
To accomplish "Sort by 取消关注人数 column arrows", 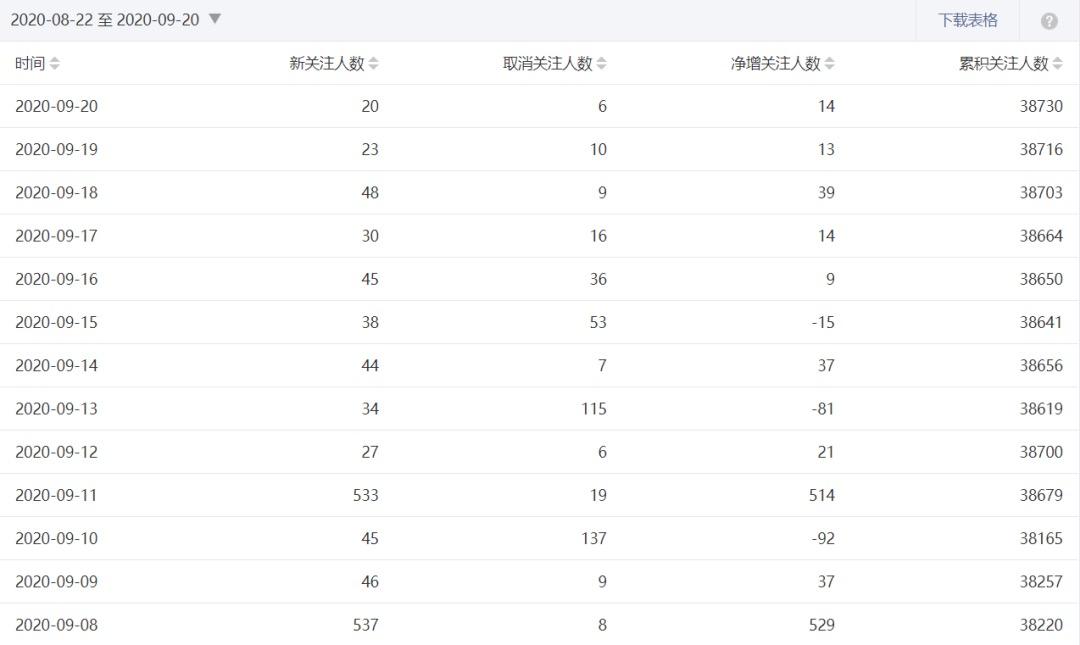I will (601, 64).
